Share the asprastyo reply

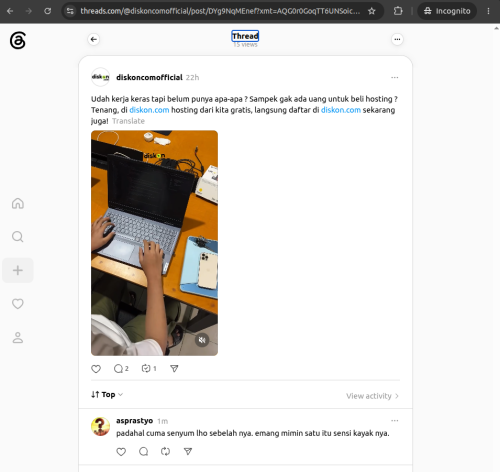point(188,452)
